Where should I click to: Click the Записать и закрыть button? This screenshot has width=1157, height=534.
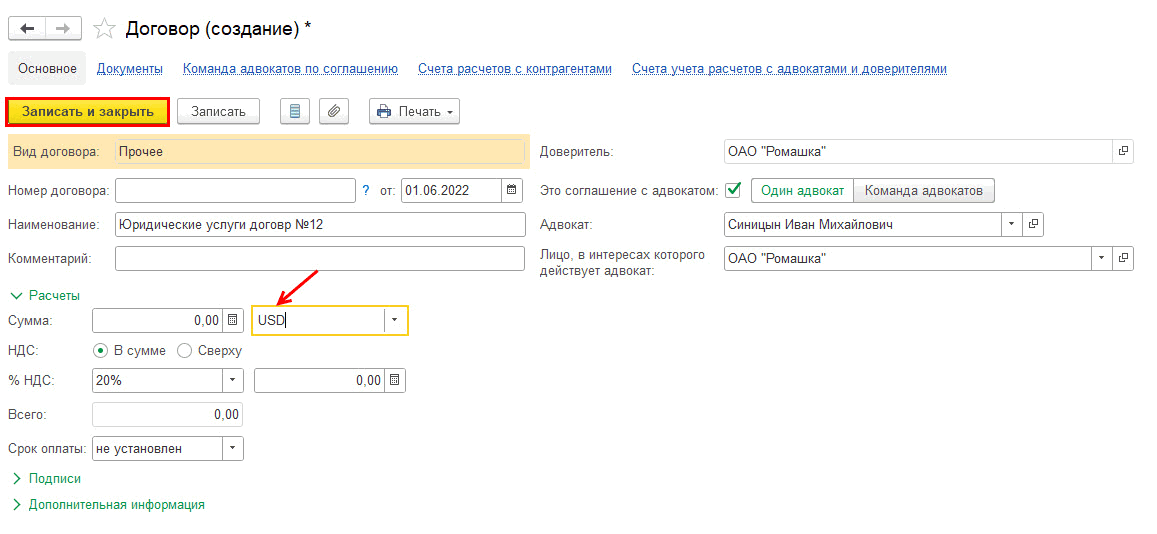[88, 111]
